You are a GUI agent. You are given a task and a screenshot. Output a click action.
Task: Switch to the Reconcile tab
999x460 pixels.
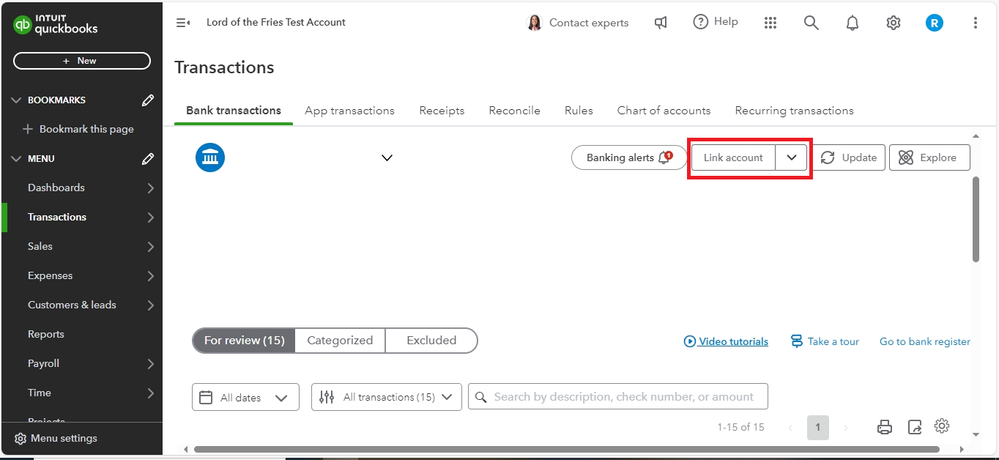514,111
